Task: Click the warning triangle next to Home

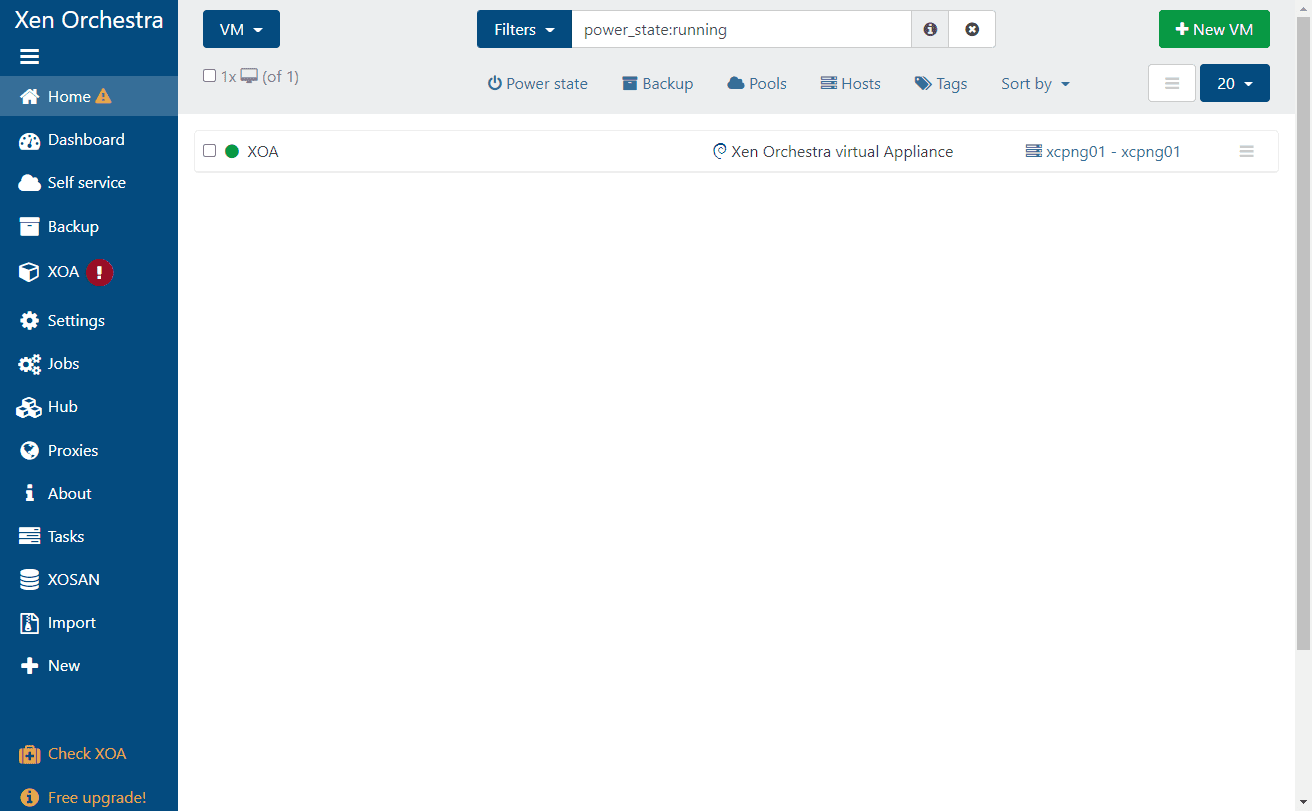Action: point(103,96)
